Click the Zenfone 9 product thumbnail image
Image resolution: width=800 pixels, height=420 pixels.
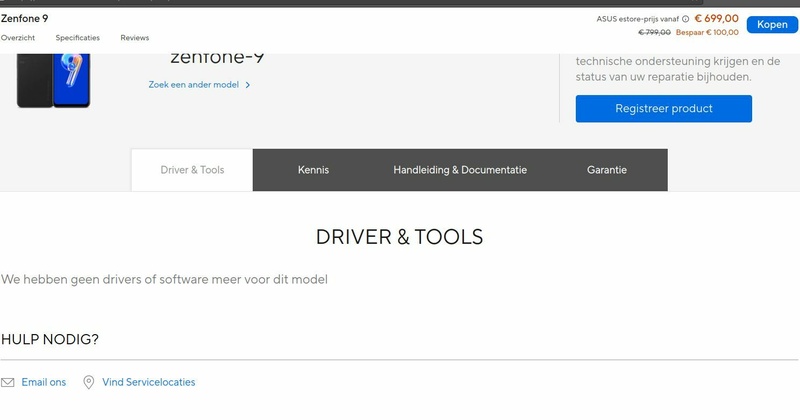[x=54, y=80]
